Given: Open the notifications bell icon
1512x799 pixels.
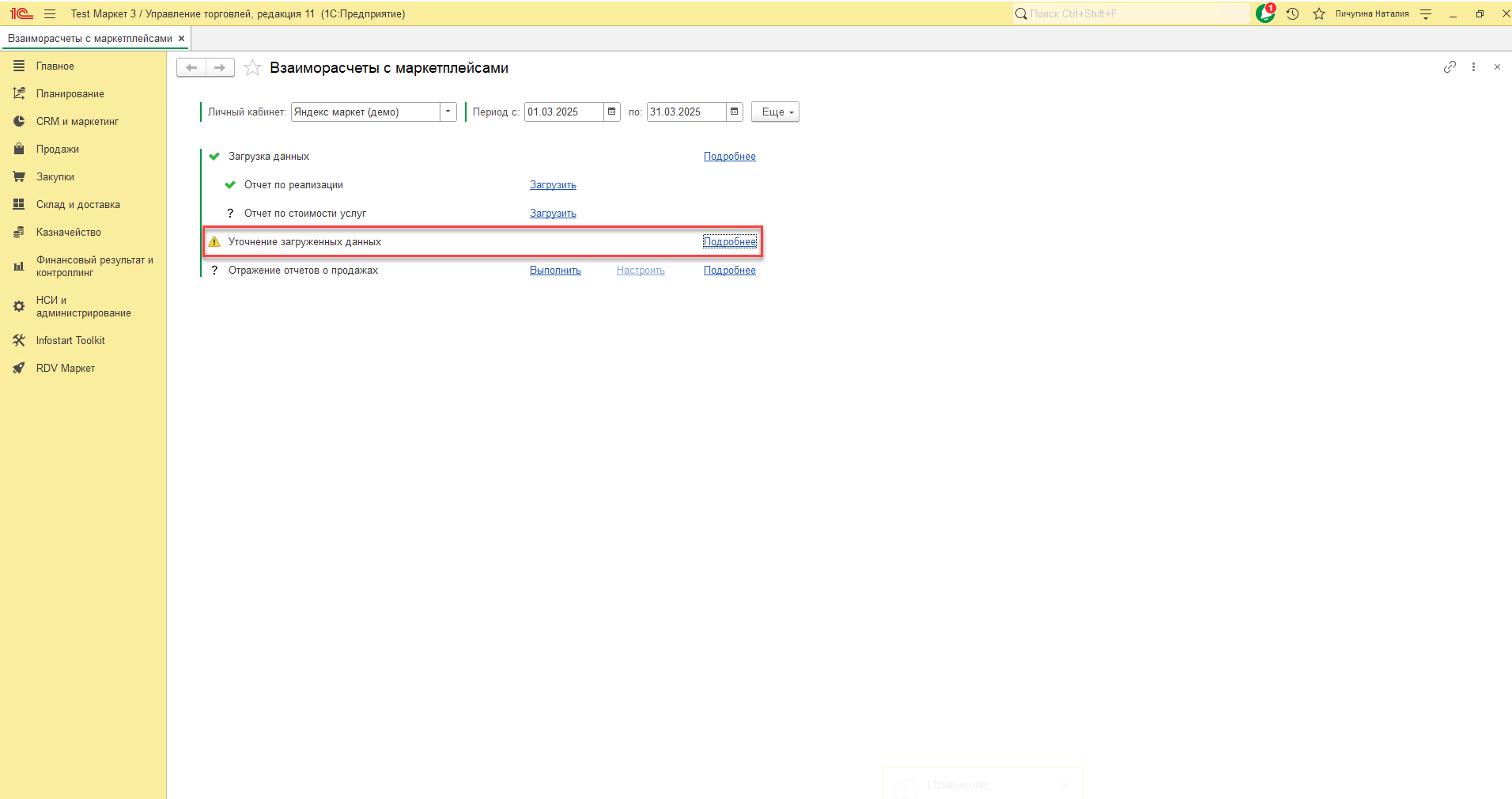Looking at the screenshot, I should pos(1265,13).
